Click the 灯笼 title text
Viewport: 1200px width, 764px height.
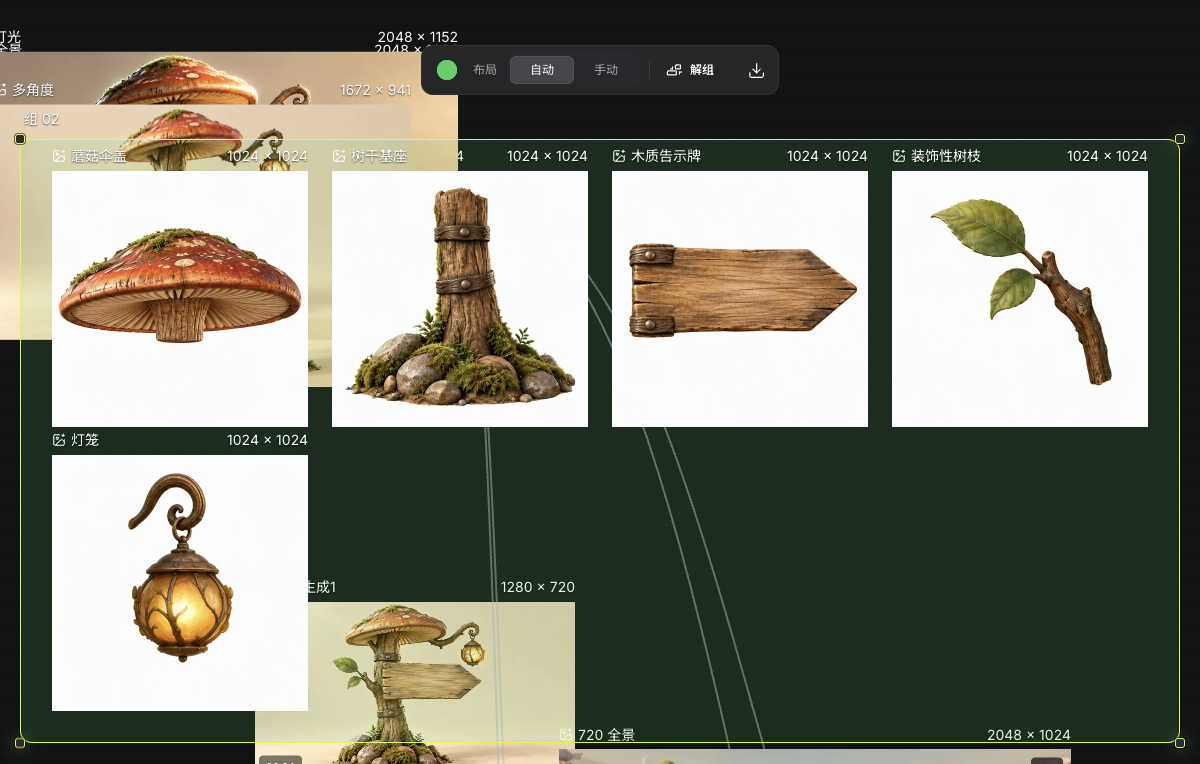click(85, 440)
